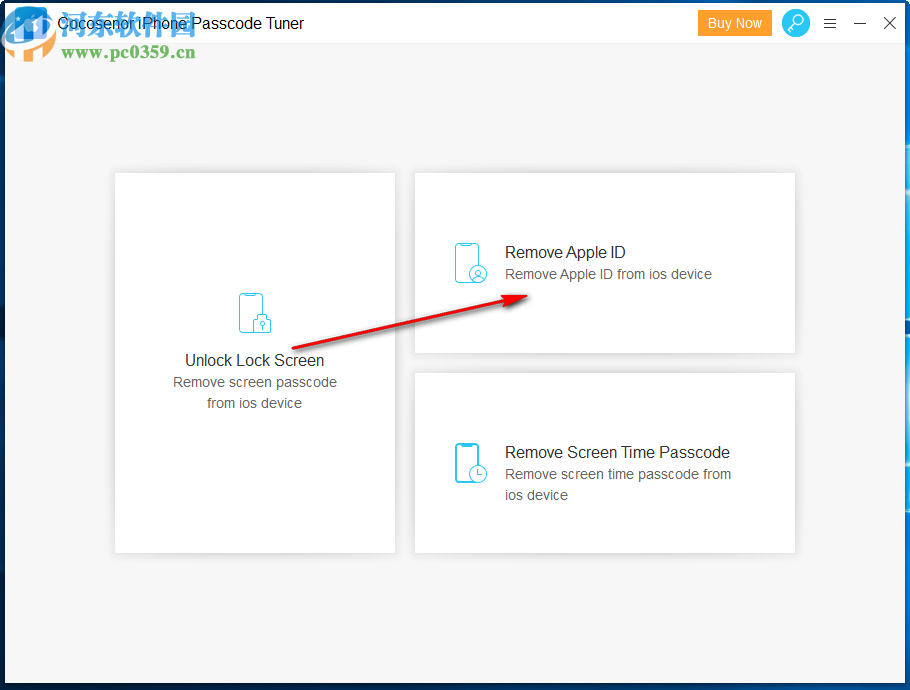This screenshot has width=910, height=690.
Task: Open the hamburger menu
Action: 829,24
